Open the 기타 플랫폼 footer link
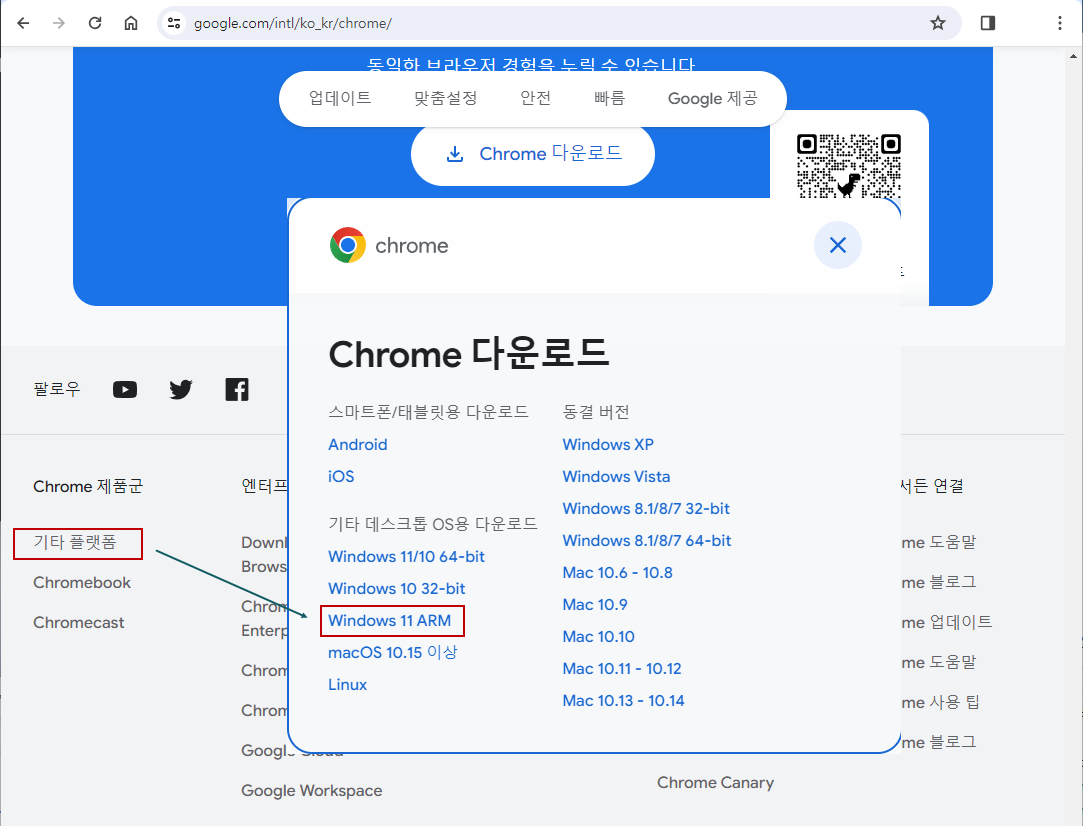 75,542
